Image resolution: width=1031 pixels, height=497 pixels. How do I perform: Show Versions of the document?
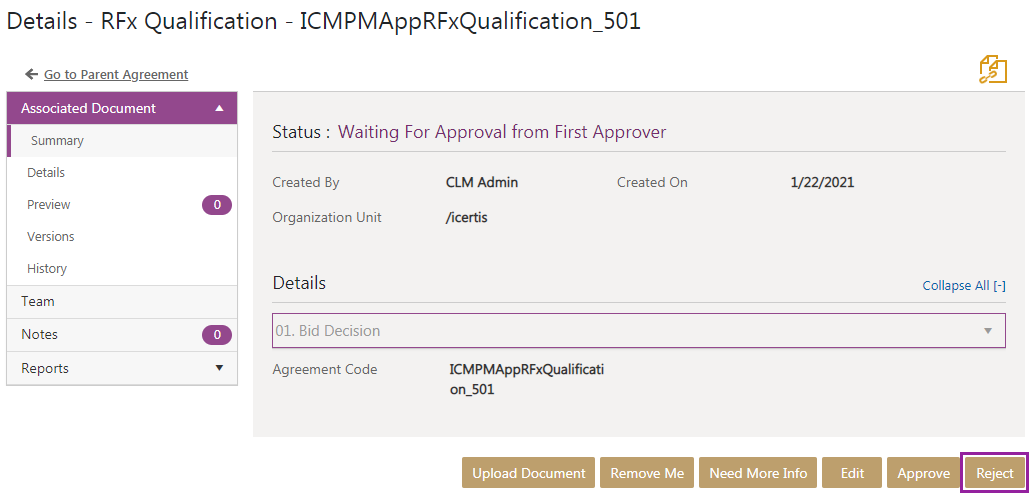tap(51, 237)
